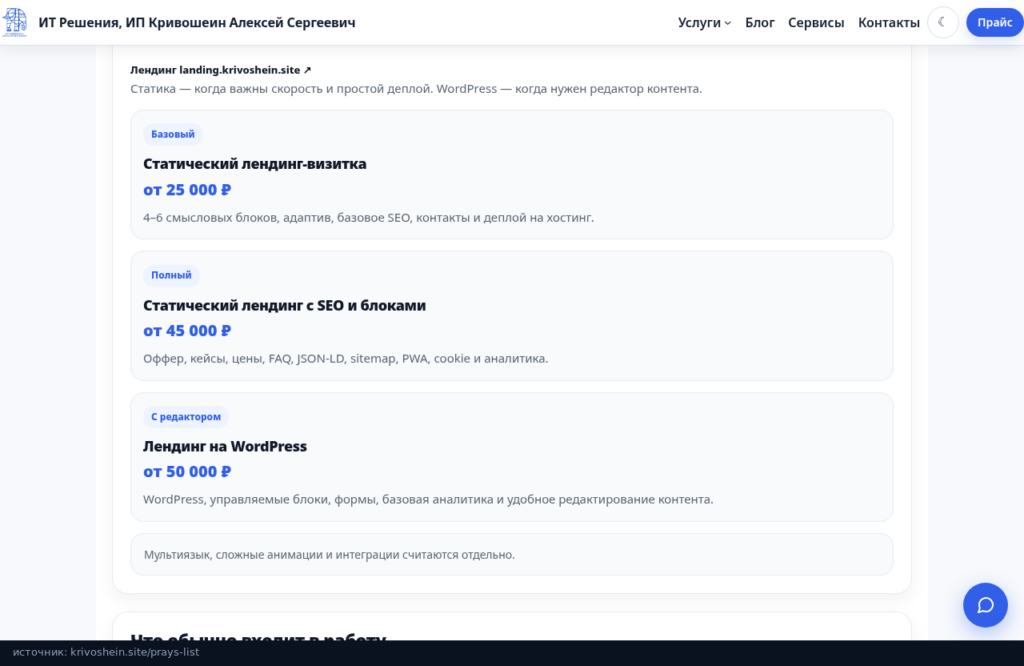This screenshot has width=1024, height=666.
Task: Select the Базовый badge
Action: [x=173, y=134]
